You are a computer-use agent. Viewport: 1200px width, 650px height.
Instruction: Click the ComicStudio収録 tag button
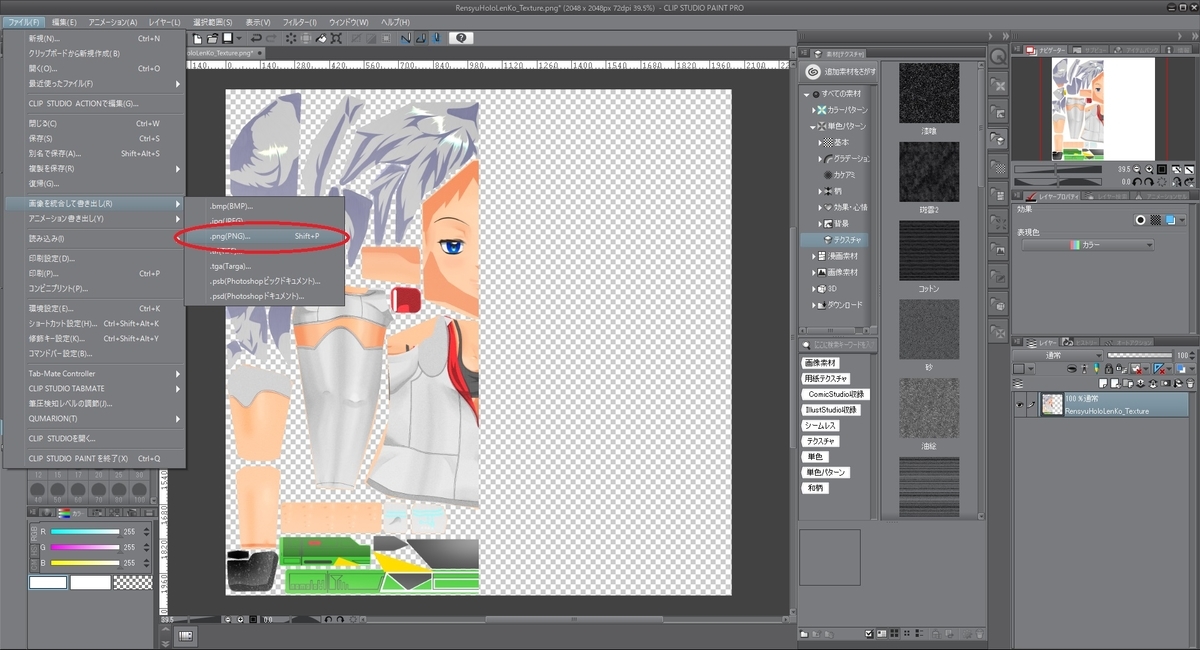(x=836, y=394)
